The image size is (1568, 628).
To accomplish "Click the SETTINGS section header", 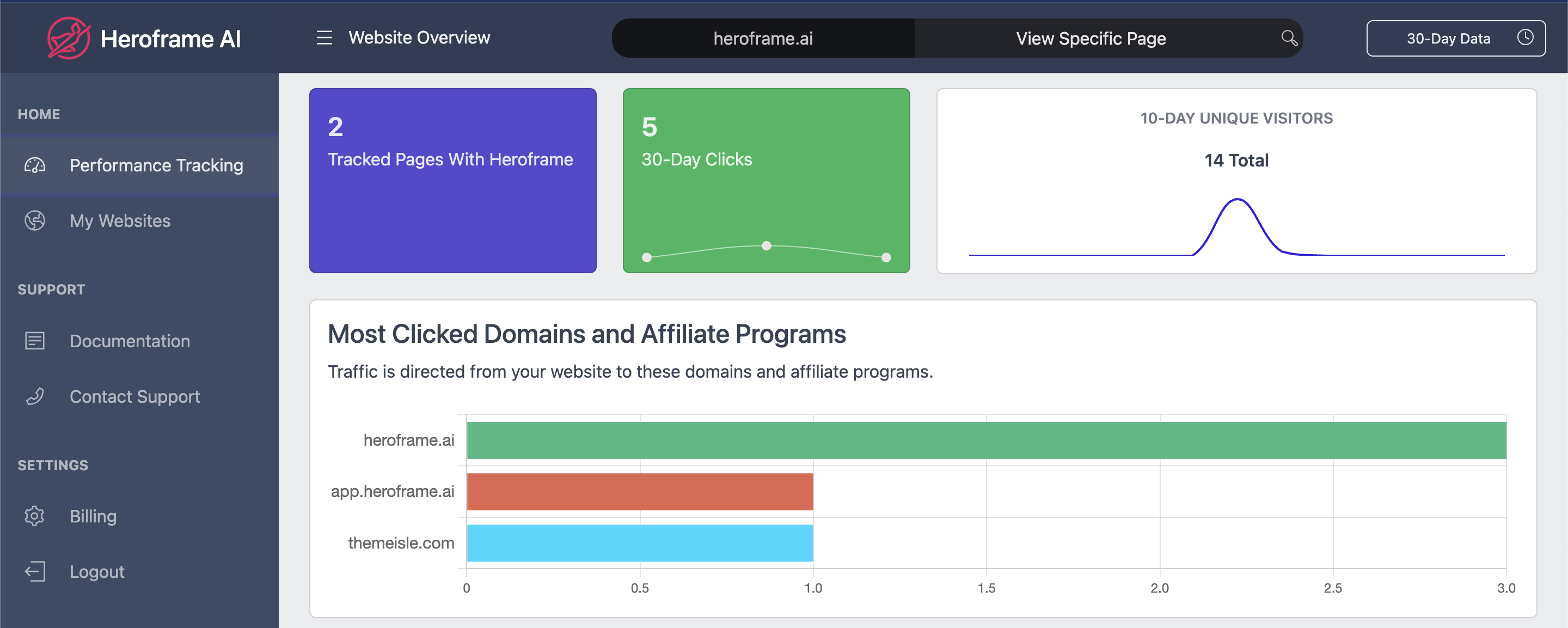I will (52, 465).
